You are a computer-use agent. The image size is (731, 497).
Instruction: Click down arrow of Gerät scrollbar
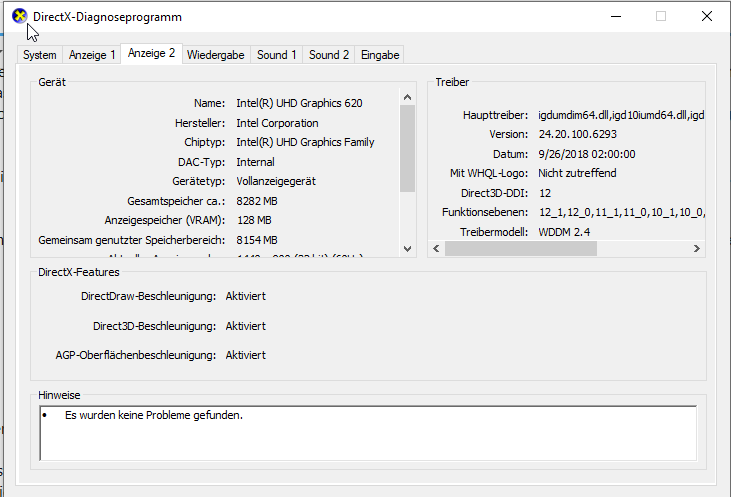coord(407,248)
